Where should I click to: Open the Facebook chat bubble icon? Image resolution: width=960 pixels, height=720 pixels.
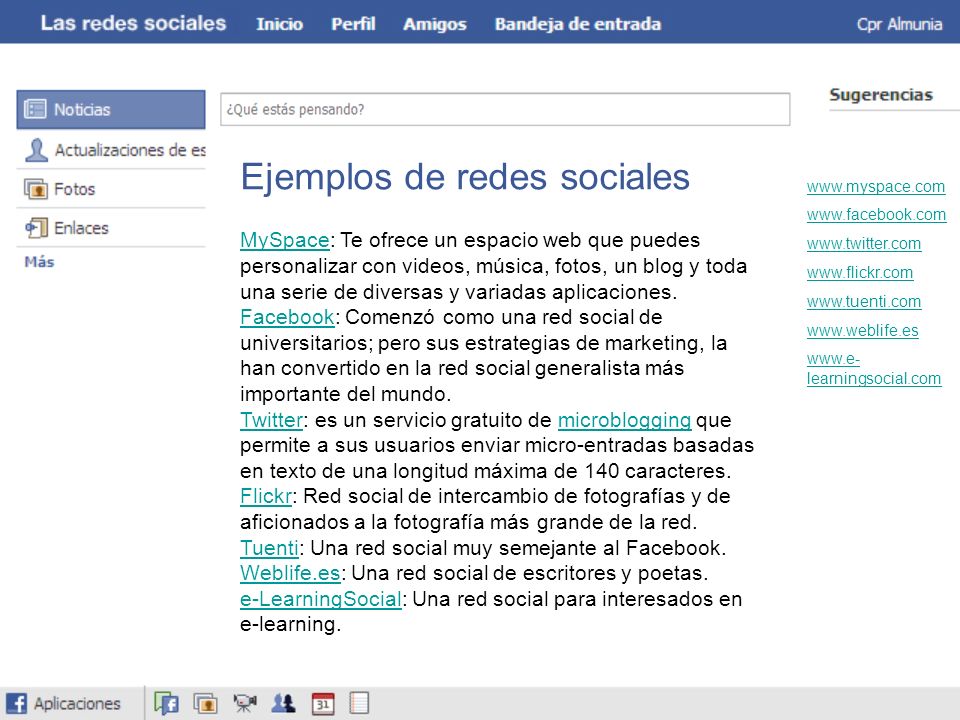coord(167,703)
